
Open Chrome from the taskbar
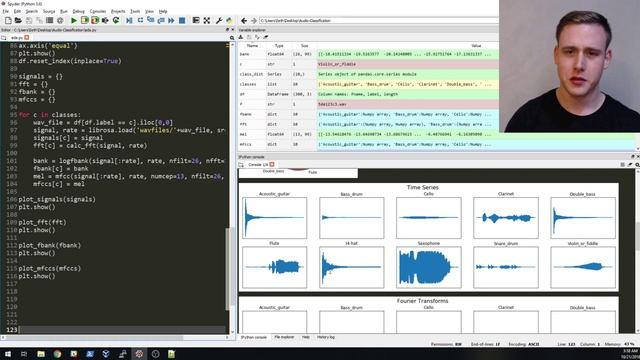point(57,354)
